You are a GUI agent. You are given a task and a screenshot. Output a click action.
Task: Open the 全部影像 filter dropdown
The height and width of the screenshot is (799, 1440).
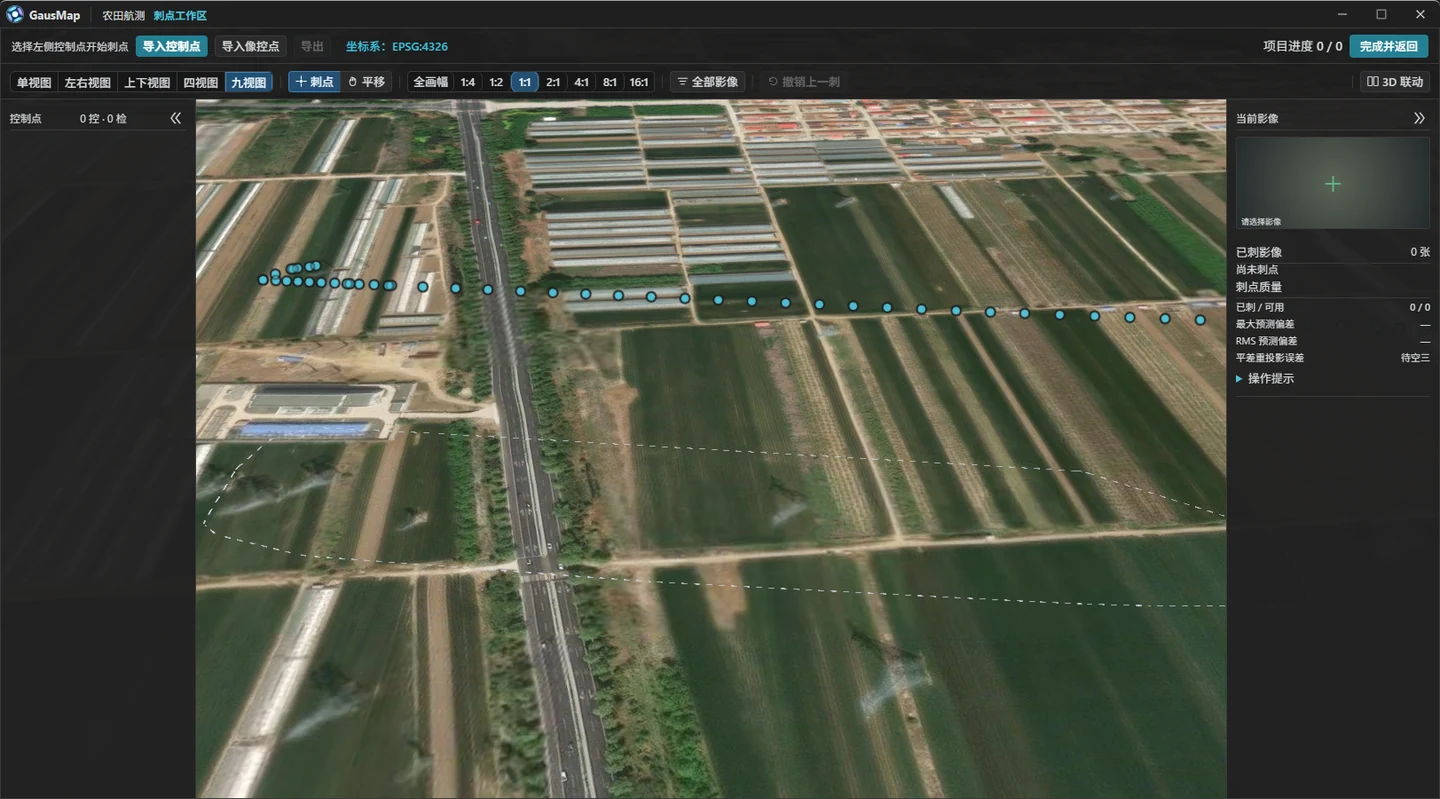tap(708, 82)
